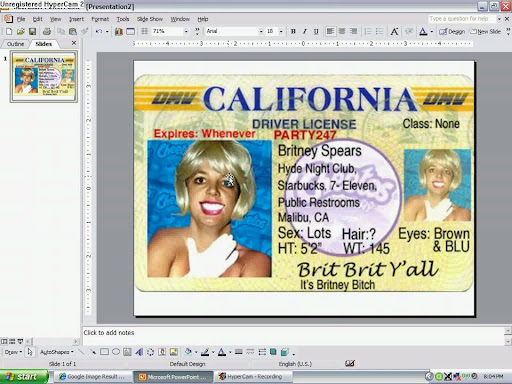Open the Arial font name dropdown

click(261, 31)
